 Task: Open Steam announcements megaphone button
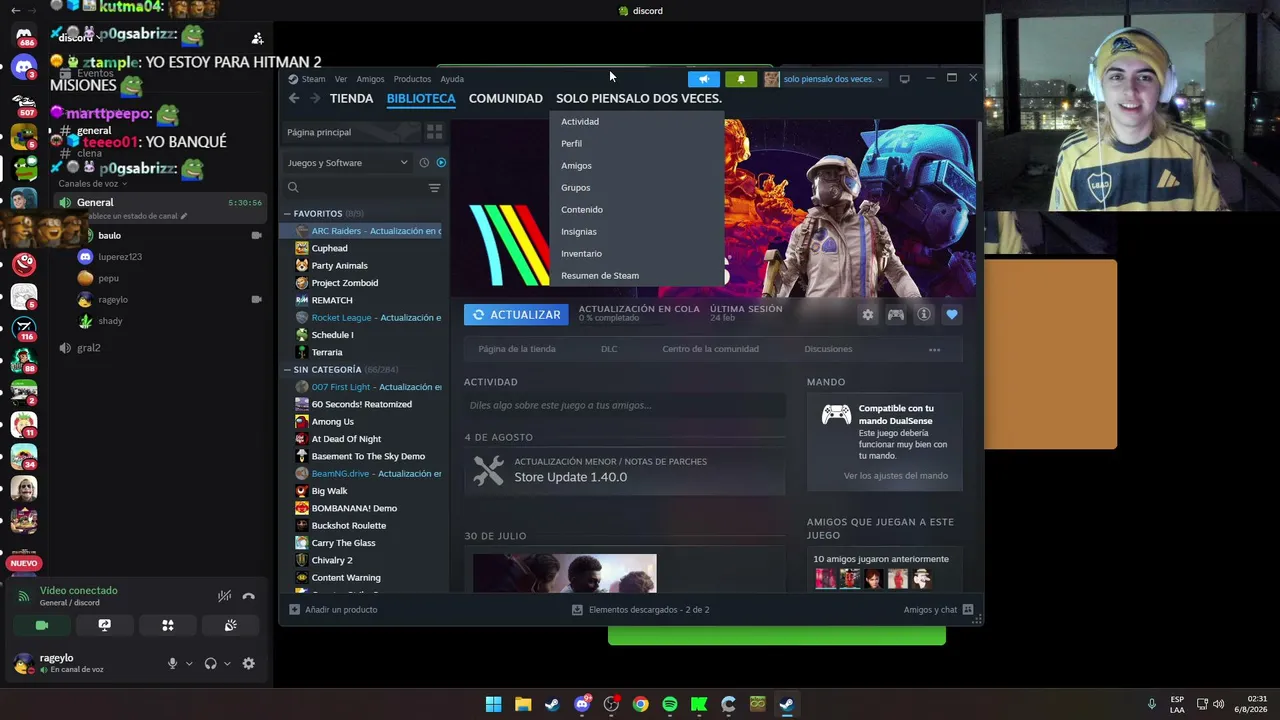(704, 79)
